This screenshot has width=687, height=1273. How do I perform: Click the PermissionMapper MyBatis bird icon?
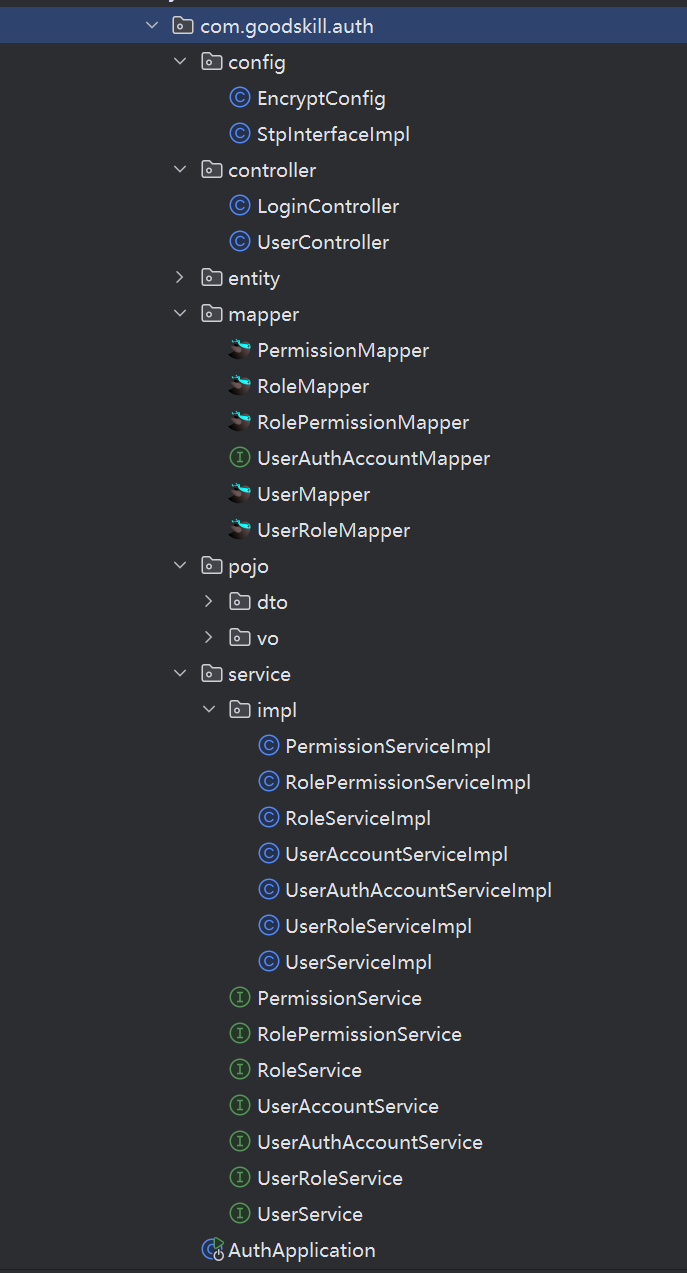pyautogui.click(x=239, y=350)
